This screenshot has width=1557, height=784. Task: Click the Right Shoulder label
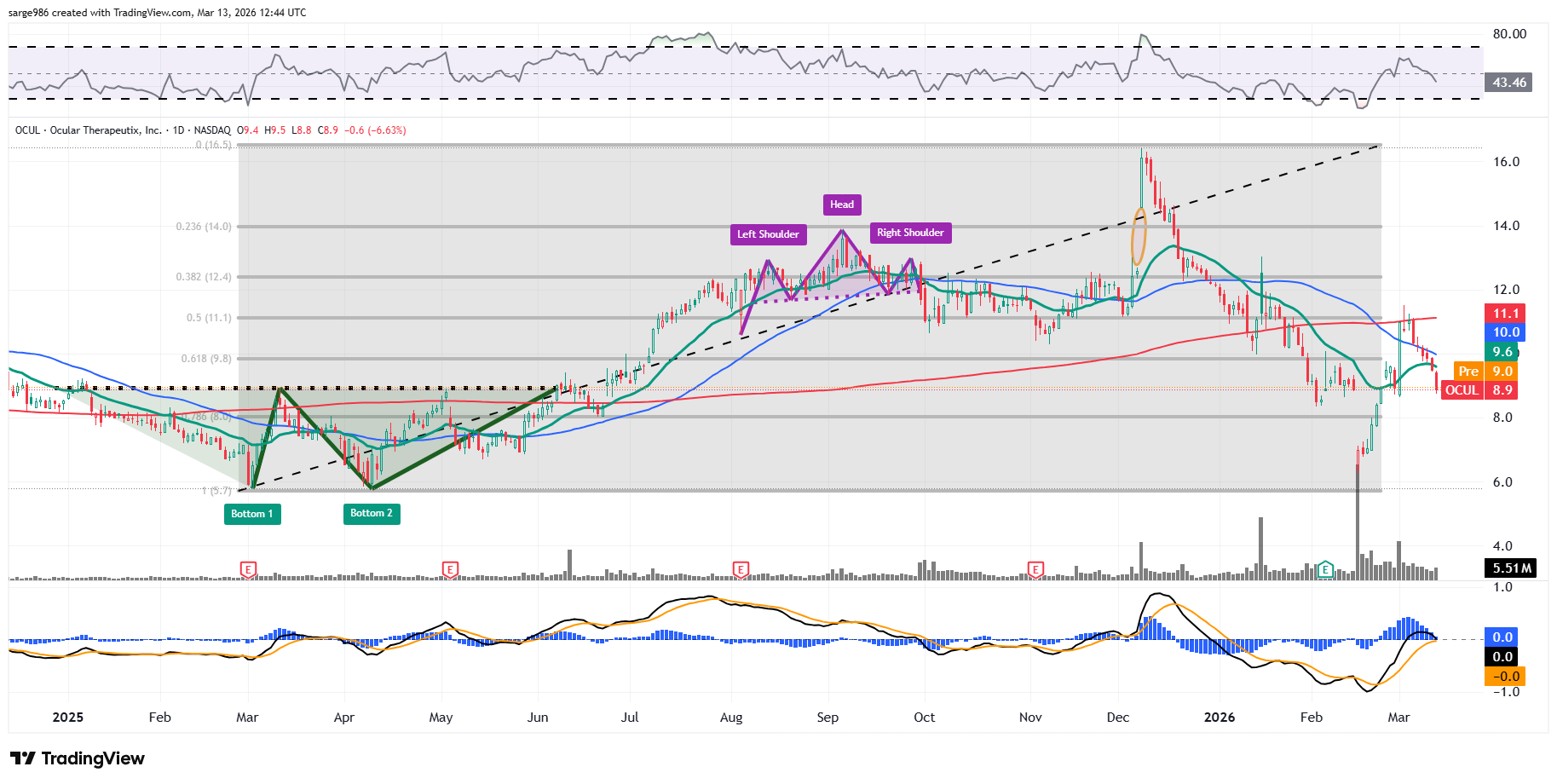(x=909, y=233)
